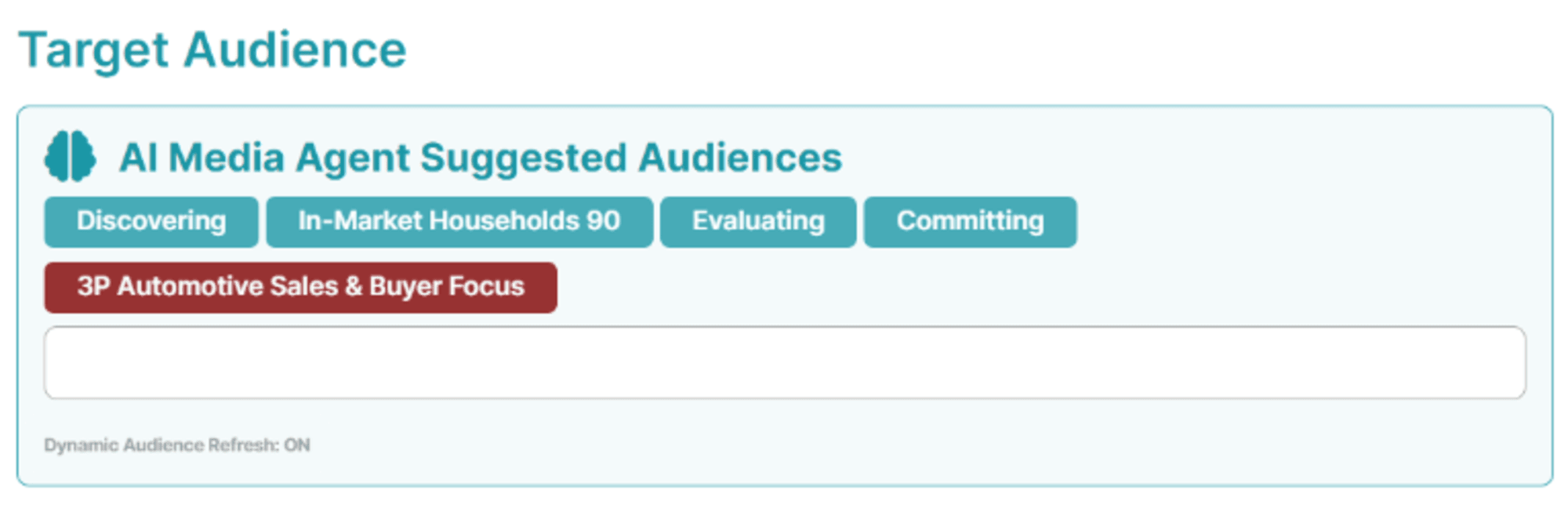Screen dimensions: 1568x508
Task: Click the brain icon beside AI Media Agent
Action: (70, 157)
